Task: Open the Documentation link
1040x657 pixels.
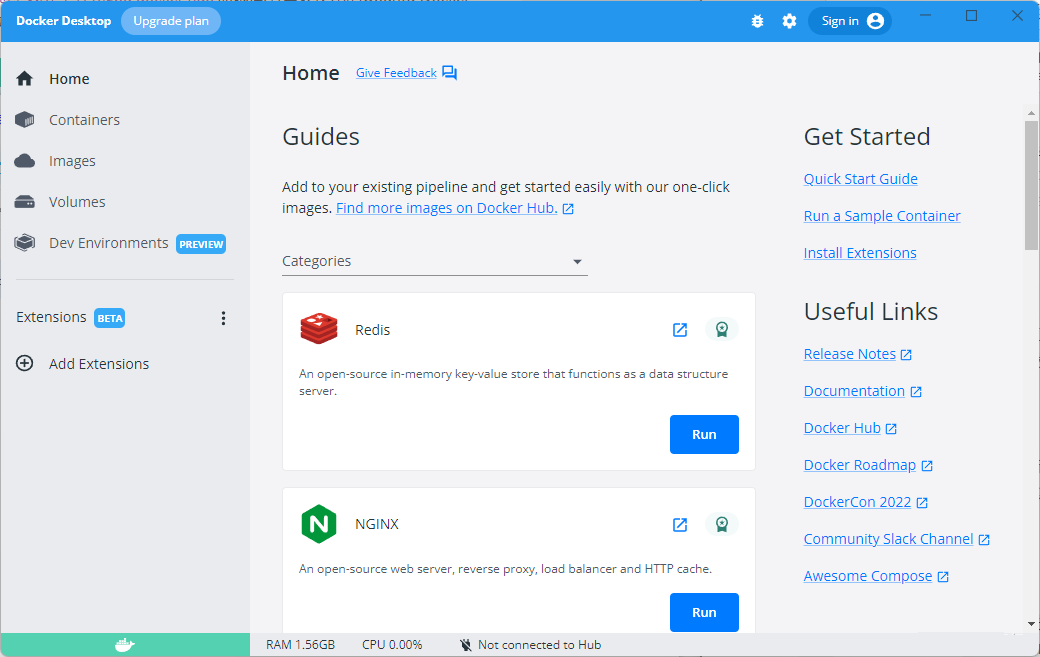Action: (x=854, y=391)
